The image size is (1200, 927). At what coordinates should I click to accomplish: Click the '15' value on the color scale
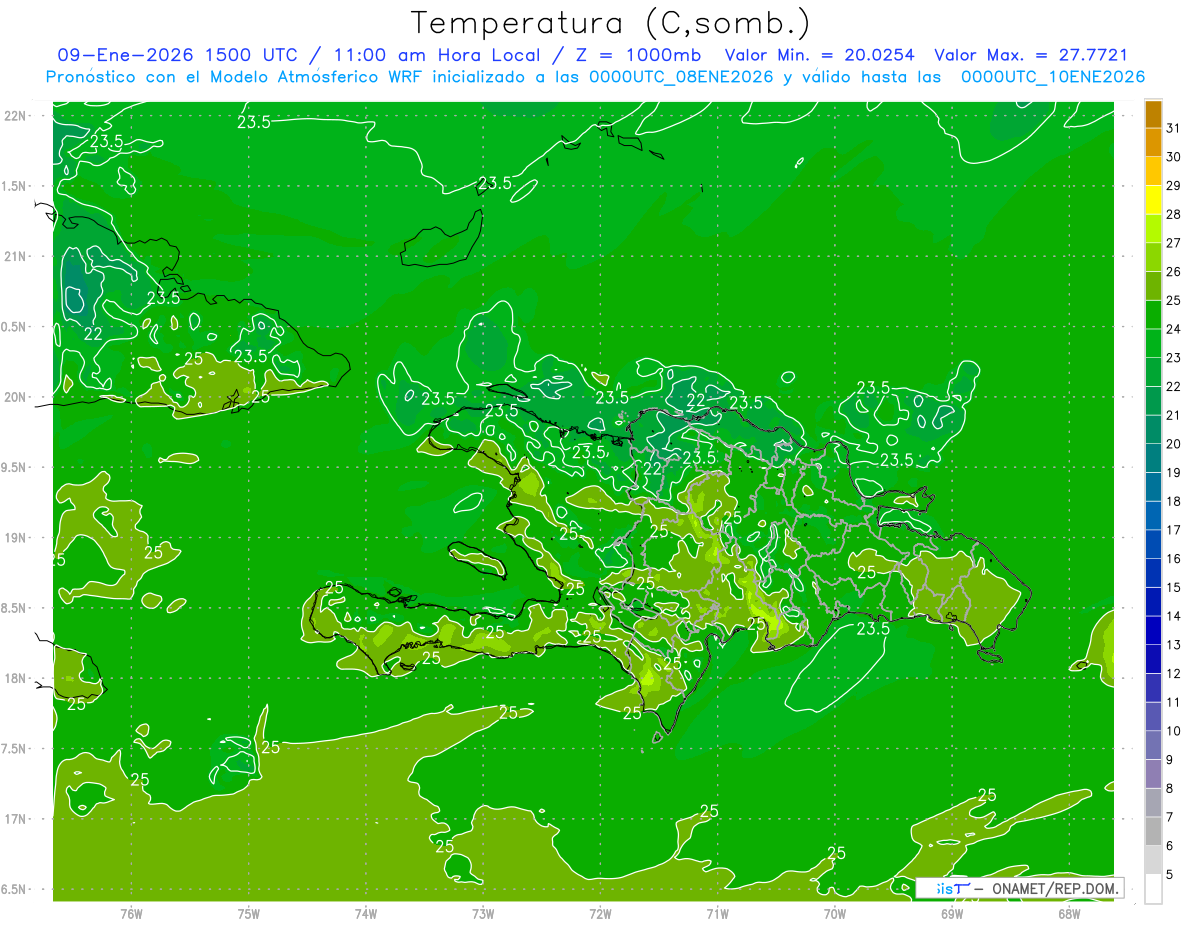click(1174, 587)
